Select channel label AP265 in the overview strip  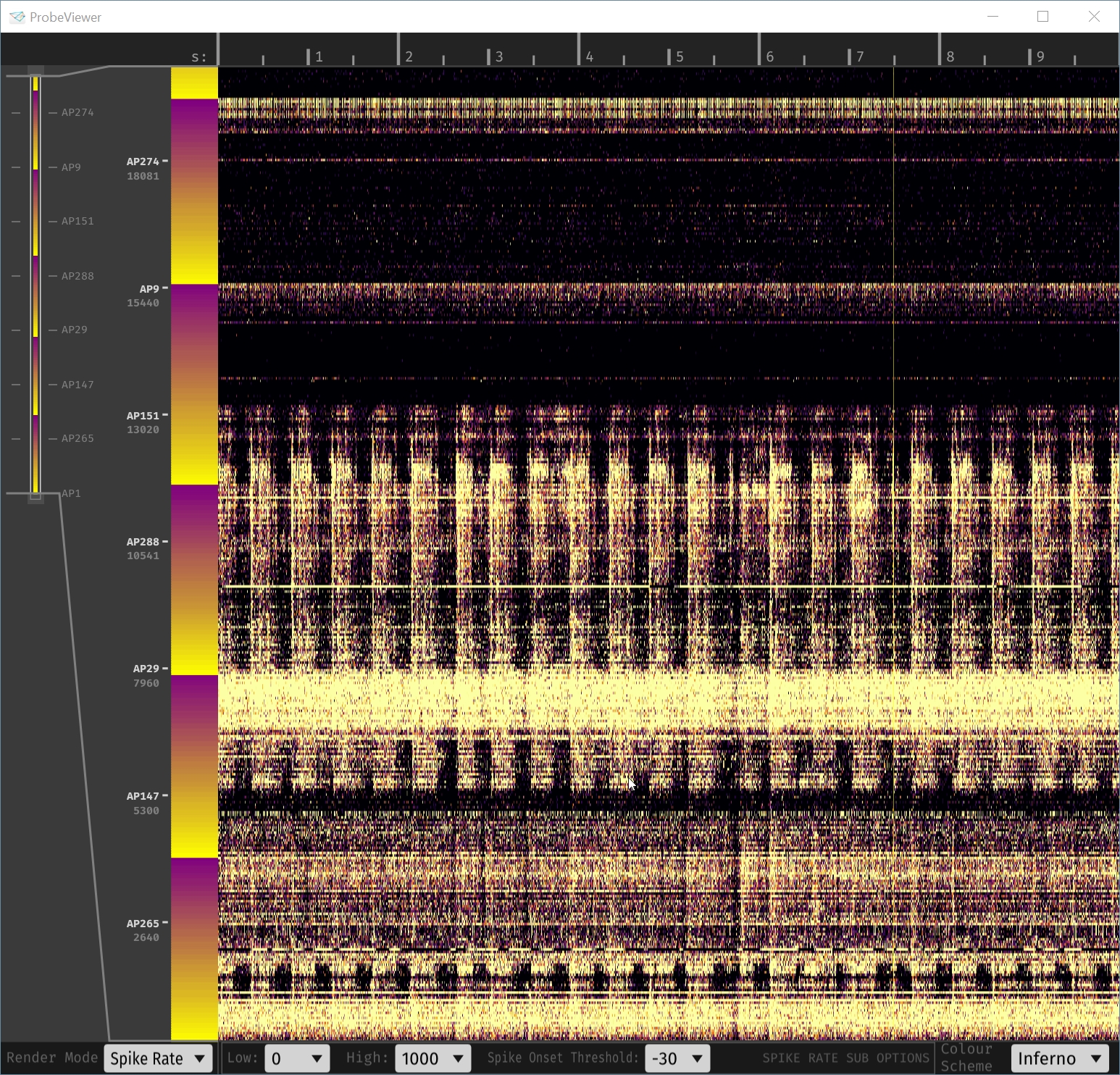[78, 438]
